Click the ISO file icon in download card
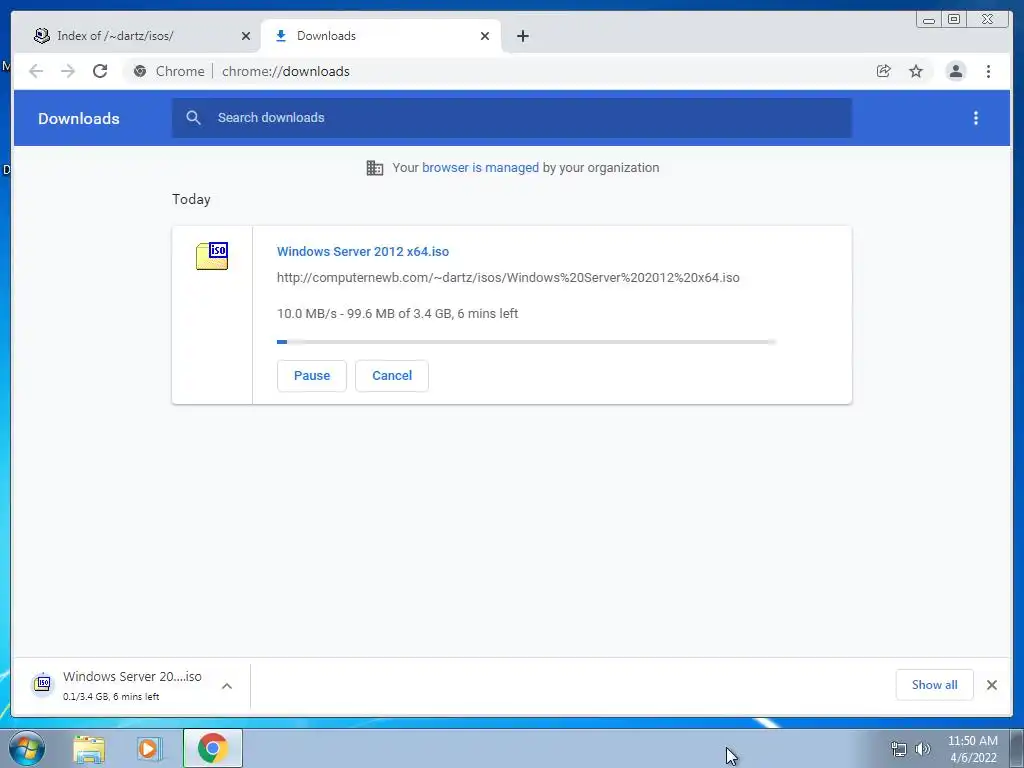Image resolution: width=1024 pixels, height=768 pixels. click(212, 255)
